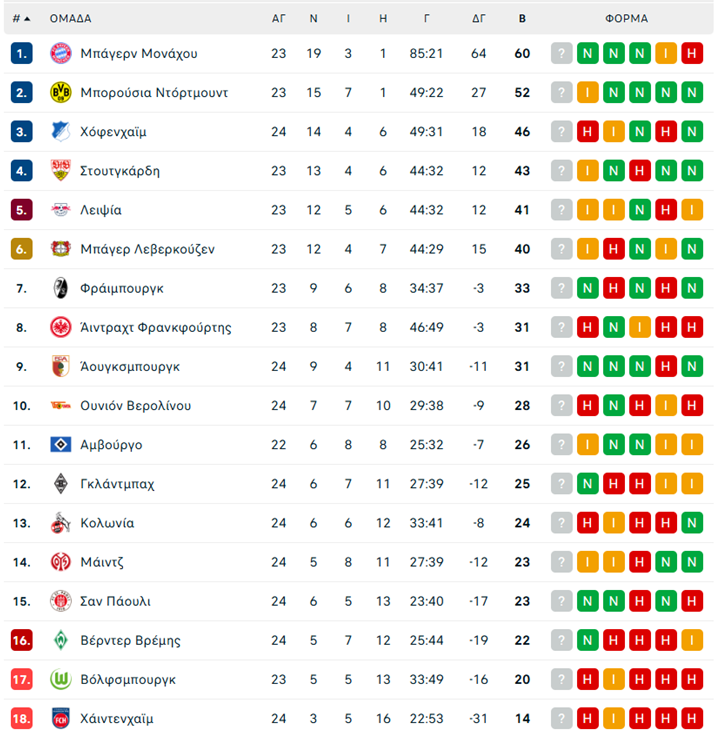Click the RB Leipzig team logo
722x735 pixels.
tap(61, 210)
